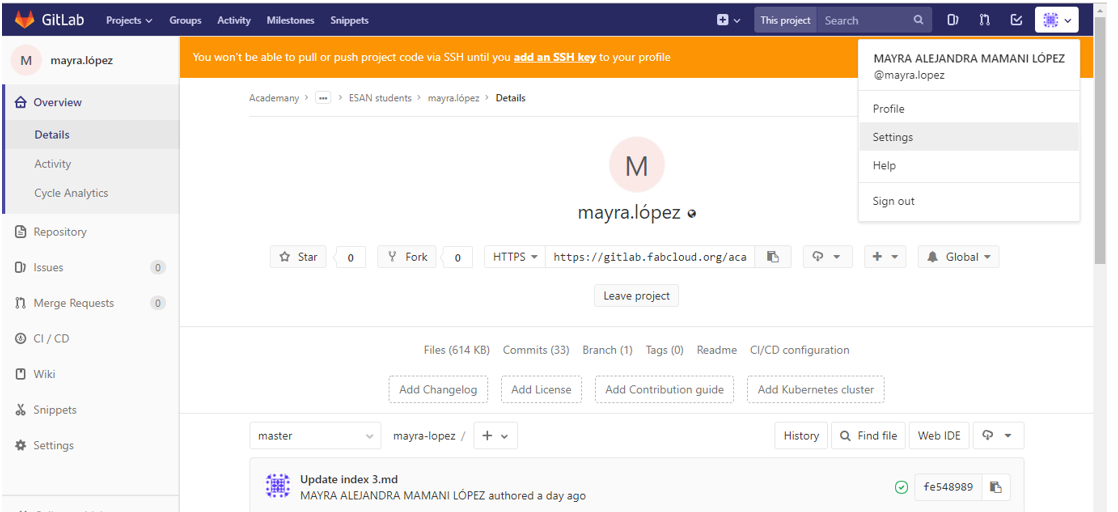The height and width of the screenshot is (512, 1118).
Task: Click the green pipeline passed status icon
Action: [x=901, y=487]
